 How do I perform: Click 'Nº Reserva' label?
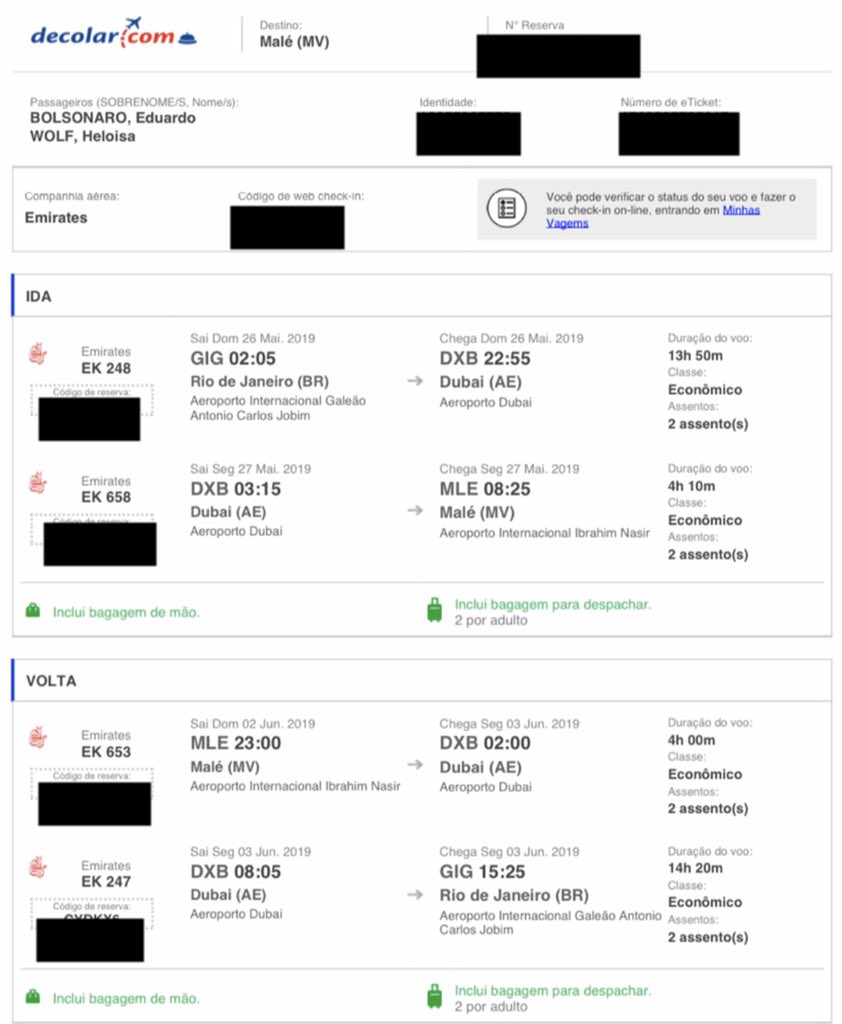(534, 25)
